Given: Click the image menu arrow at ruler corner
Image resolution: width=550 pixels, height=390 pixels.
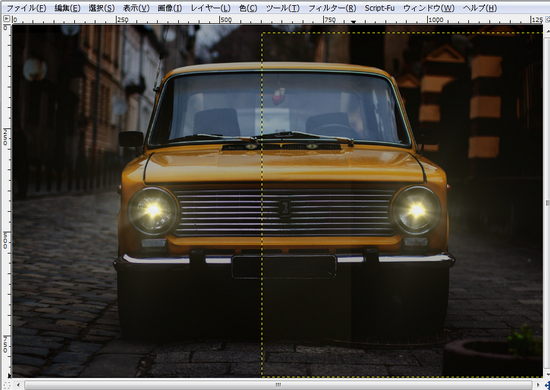Looking at the screenshot, I should pyautogui.click(x=6, y=19).
